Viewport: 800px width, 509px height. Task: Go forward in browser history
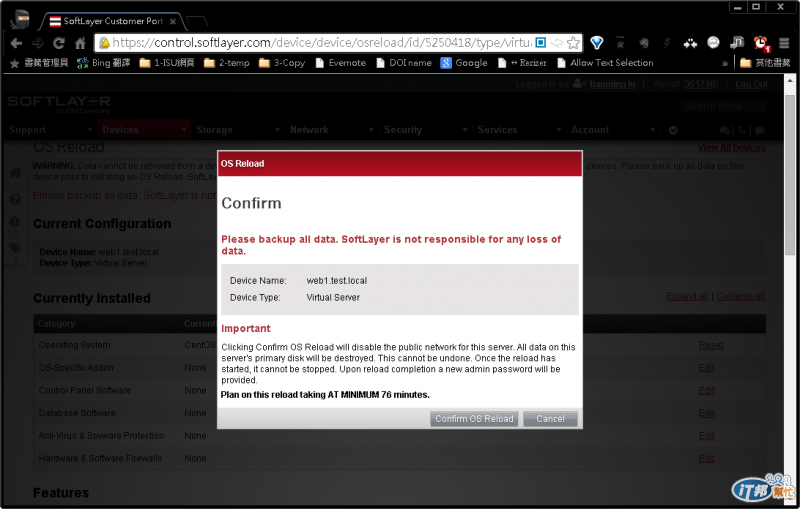click(x=37, y=43)
